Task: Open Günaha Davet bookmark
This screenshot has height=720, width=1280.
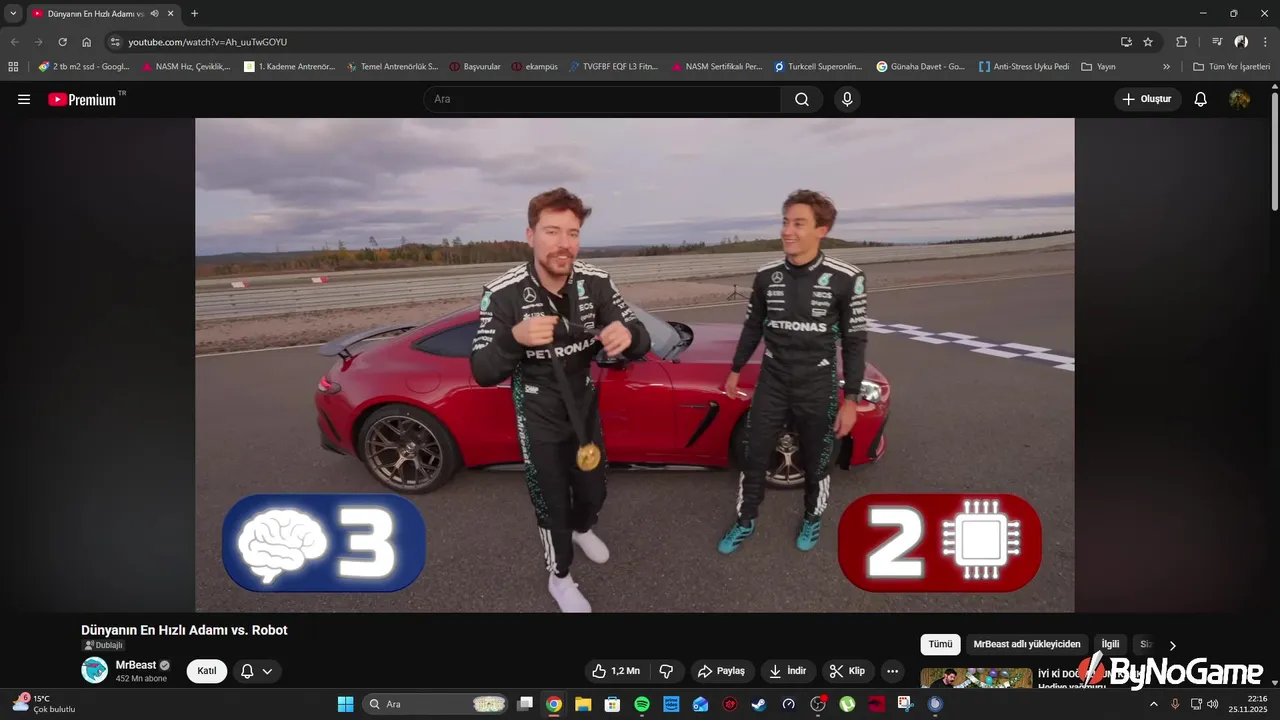Action: click(920, 66)
